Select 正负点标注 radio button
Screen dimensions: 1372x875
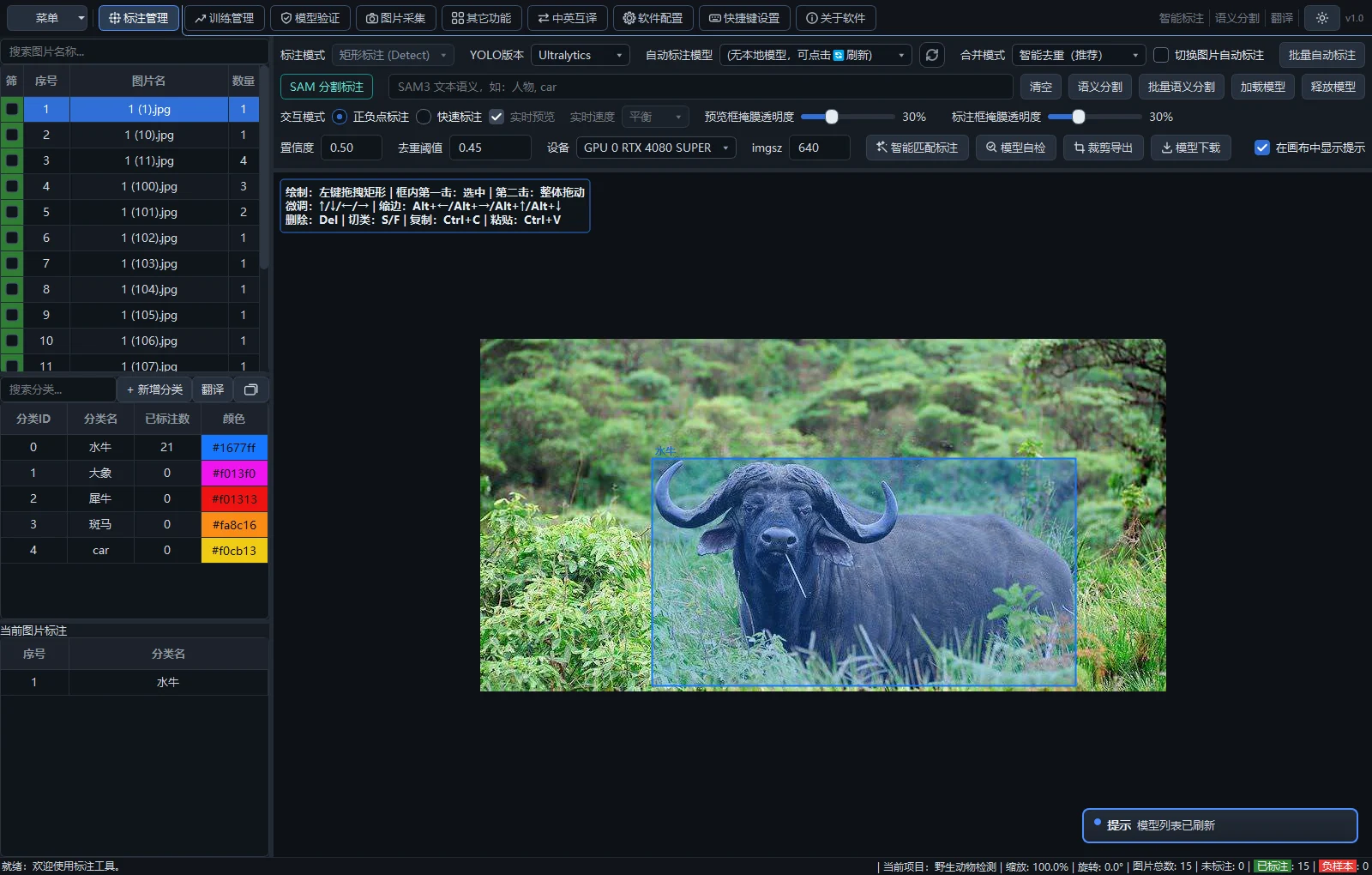[340, 117]
